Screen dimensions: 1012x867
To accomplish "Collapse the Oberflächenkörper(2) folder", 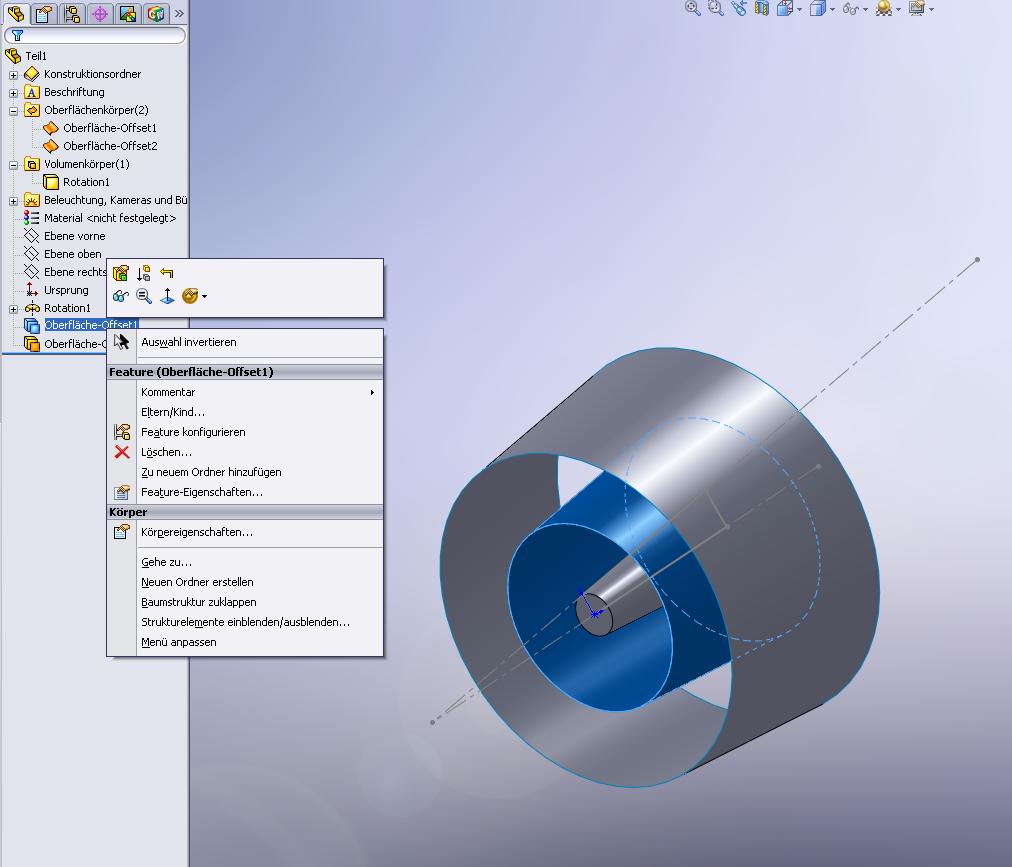I will (x=13, y=110).
